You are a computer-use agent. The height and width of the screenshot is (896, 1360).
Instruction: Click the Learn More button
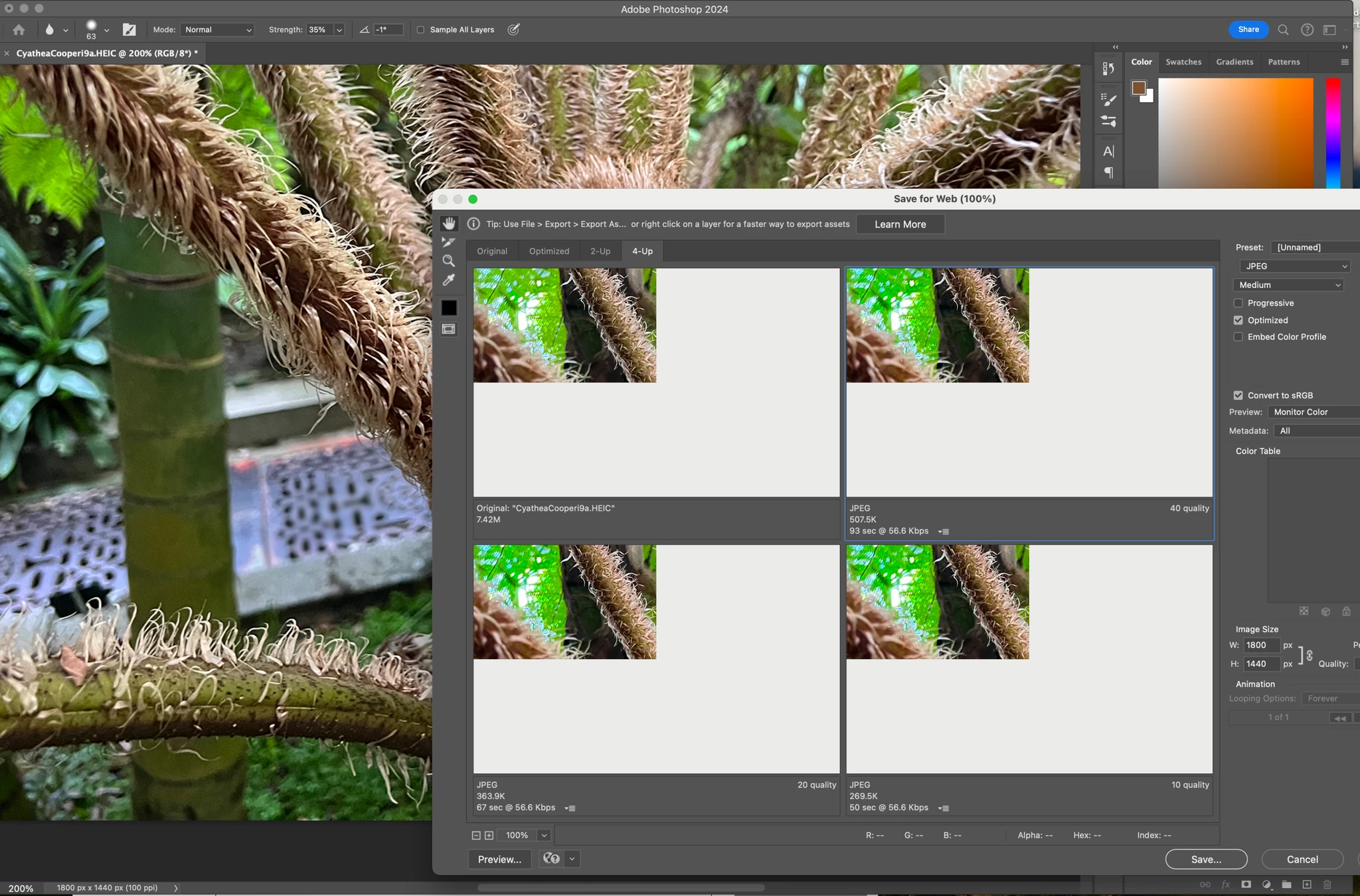900,224
